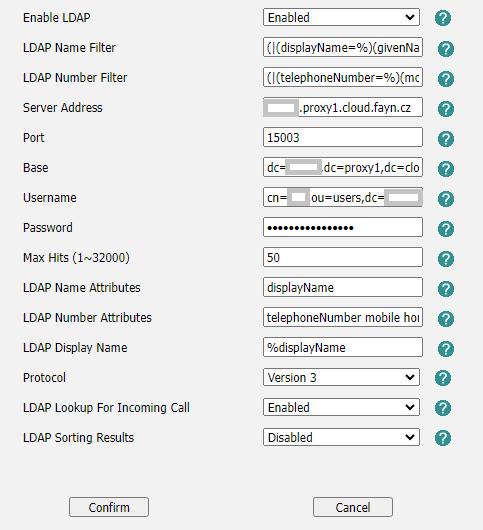The width and height of the screenshot is (483, 530).
Task: View help for Password field
Action: point(446,229)
